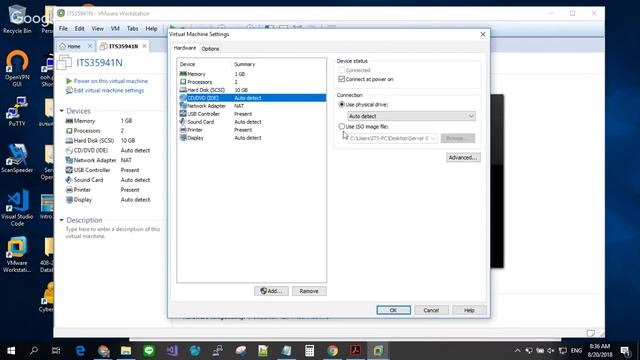
Task: Select Use ISO image file radio button
Action: click(x=342, y=127)
